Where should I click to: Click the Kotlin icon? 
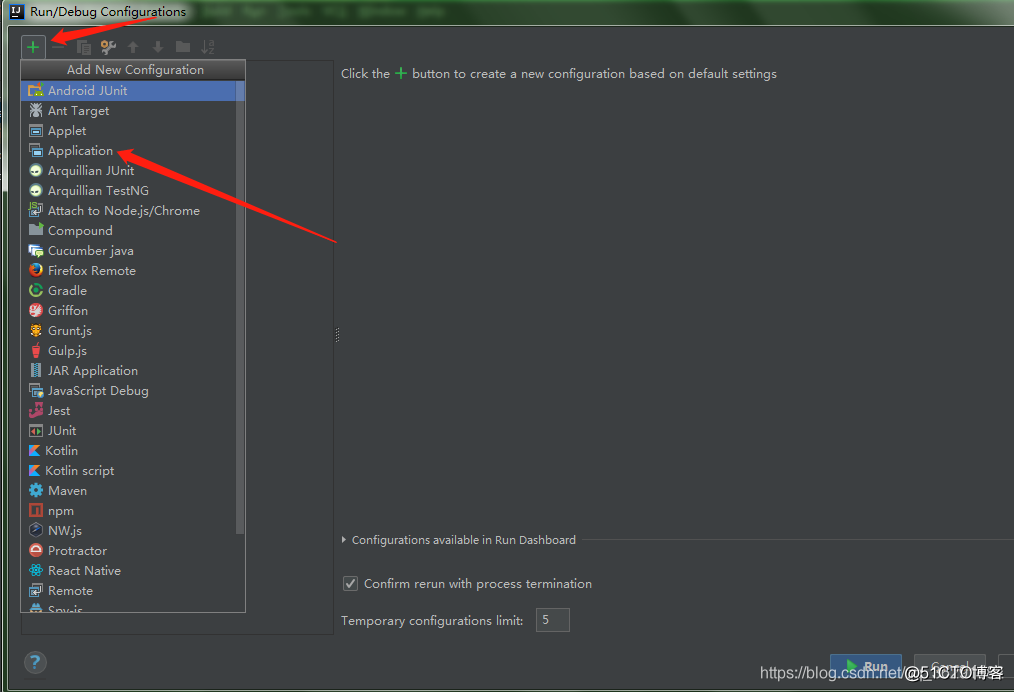[34, 451]
